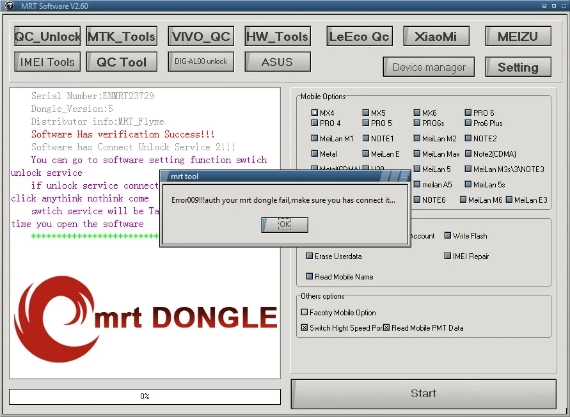This screenshot has width=570, height=417.
Task: Toggle Read Mobile PMT Data checkbox
Action: click(x=386, y=328)
